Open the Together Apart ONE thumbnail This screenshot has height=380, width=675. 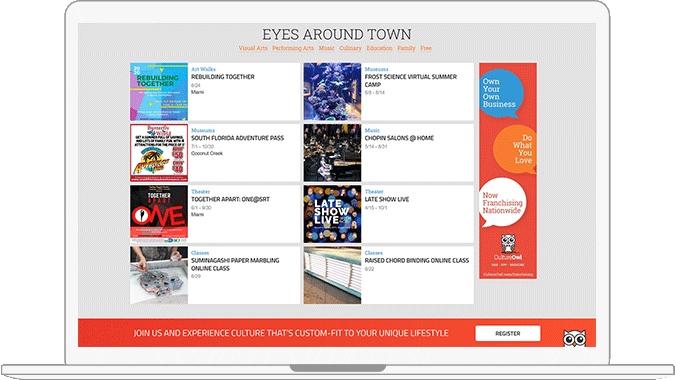tap(159, 214)
